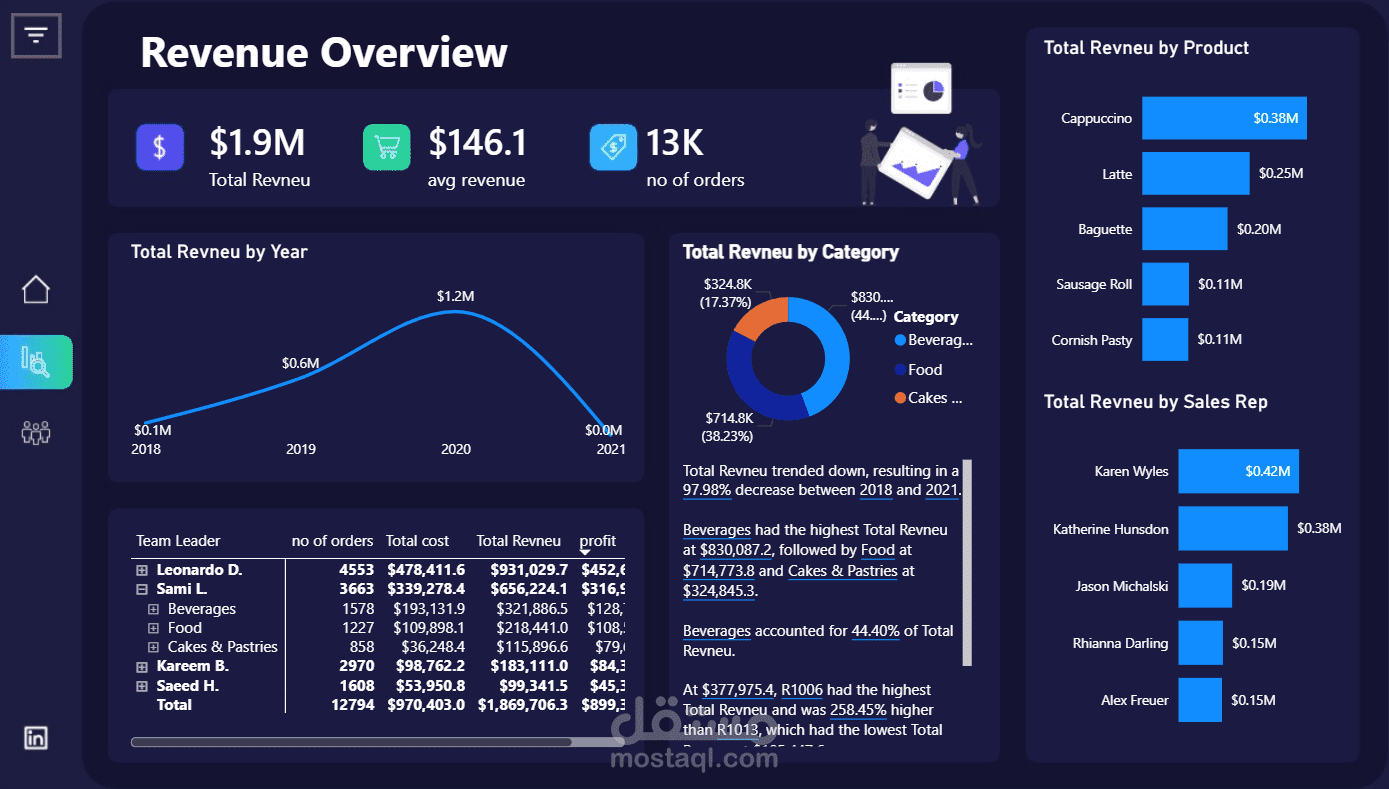Click the dollar icon on Total Revenue card

pos(160,147)
